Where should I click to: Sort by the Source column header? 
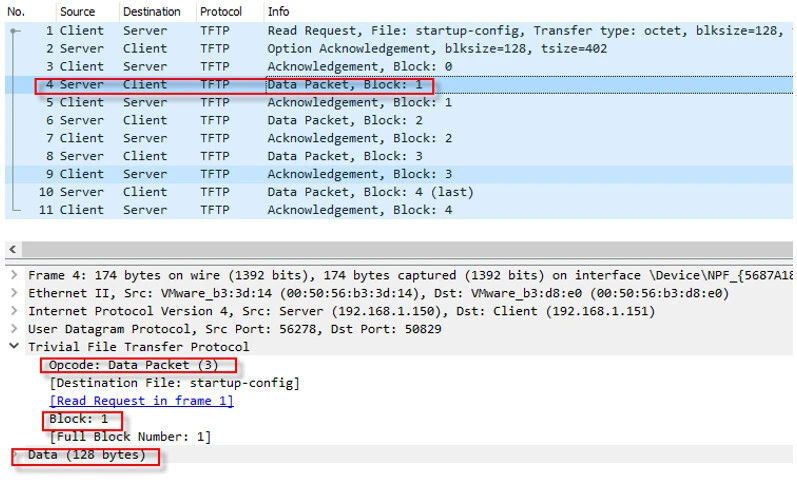[x=78, y=12]
